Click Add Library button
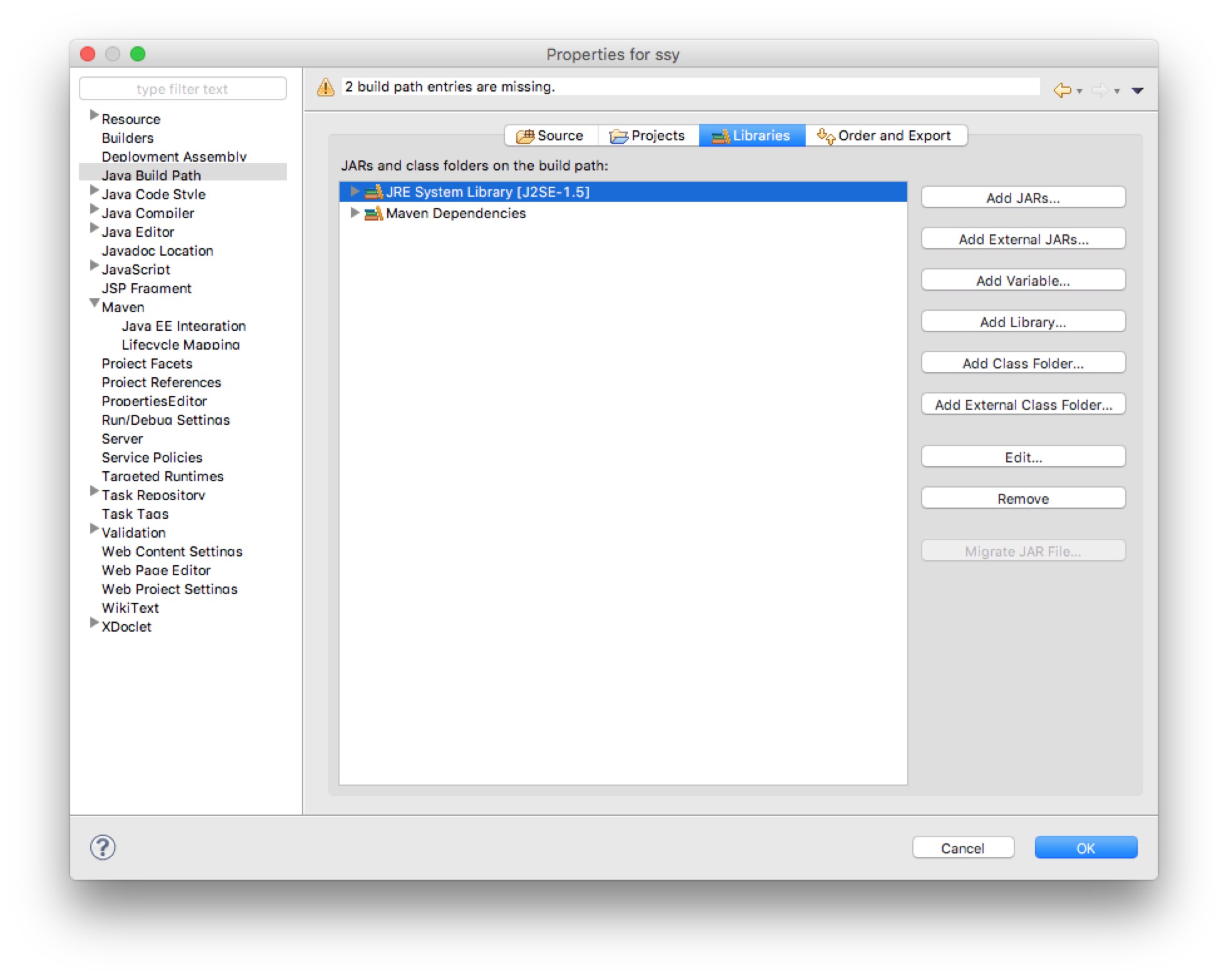The height and width of the screenshot is (980, 1228). 1022,322
